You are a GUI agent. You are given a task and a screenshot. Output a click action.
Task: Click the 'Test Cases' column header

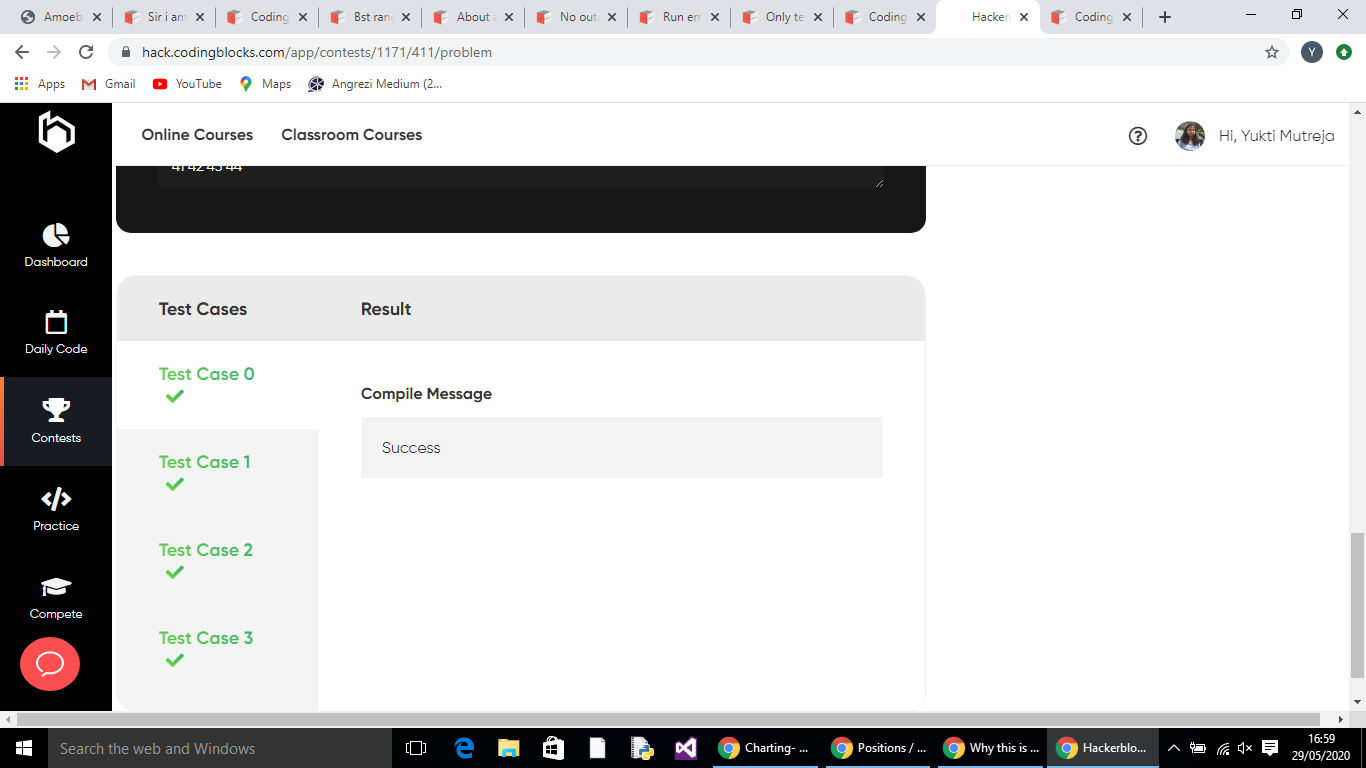203,309
